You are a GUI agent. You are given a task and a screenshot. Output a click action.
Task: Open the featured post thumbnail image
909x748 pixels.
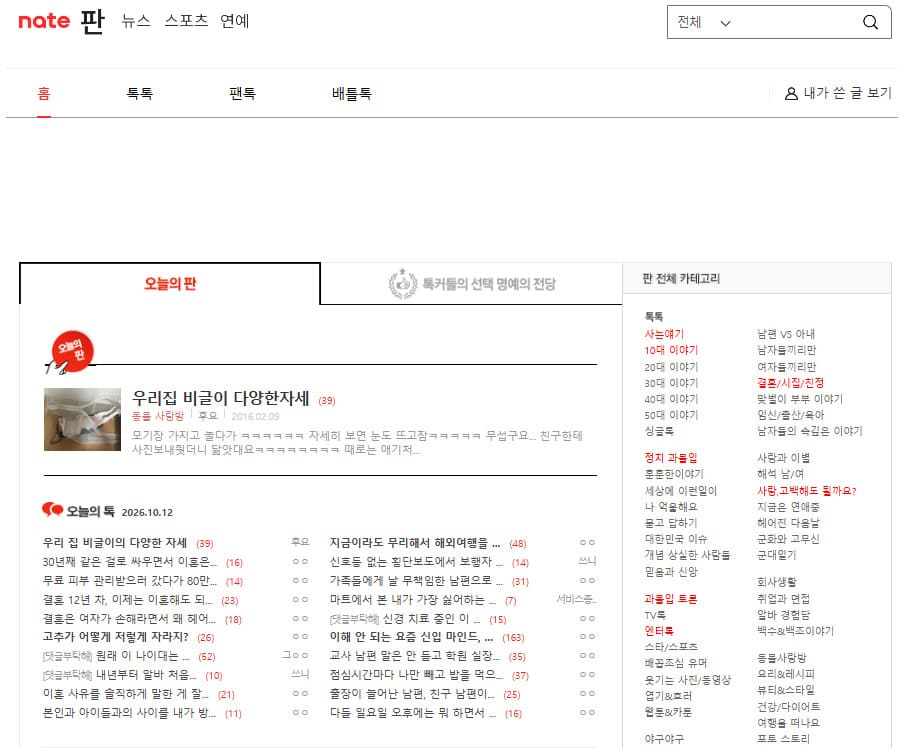[x=82, y=419]
